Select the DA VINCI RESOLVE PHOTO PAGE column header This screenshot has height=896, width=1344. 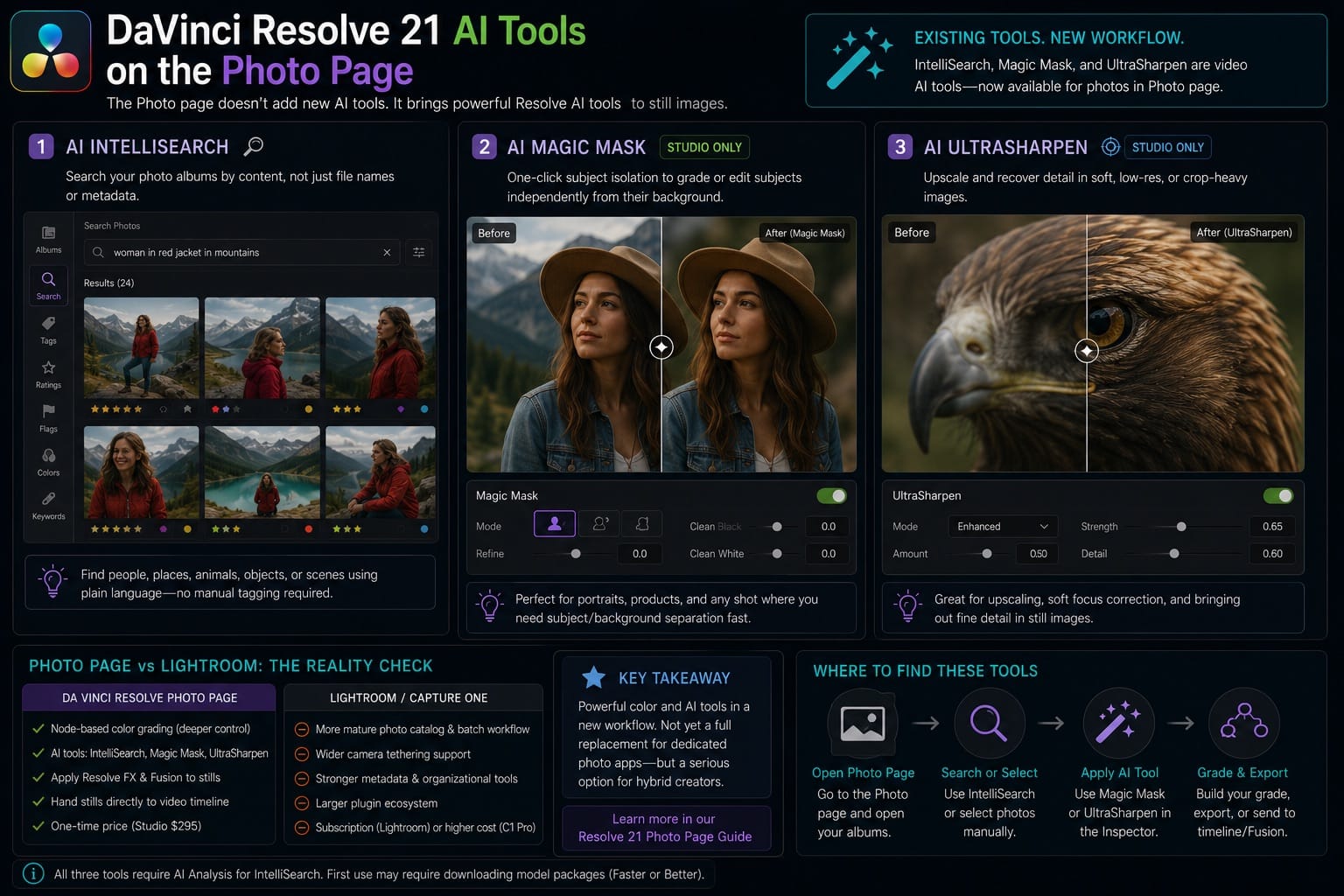point(149,697)
